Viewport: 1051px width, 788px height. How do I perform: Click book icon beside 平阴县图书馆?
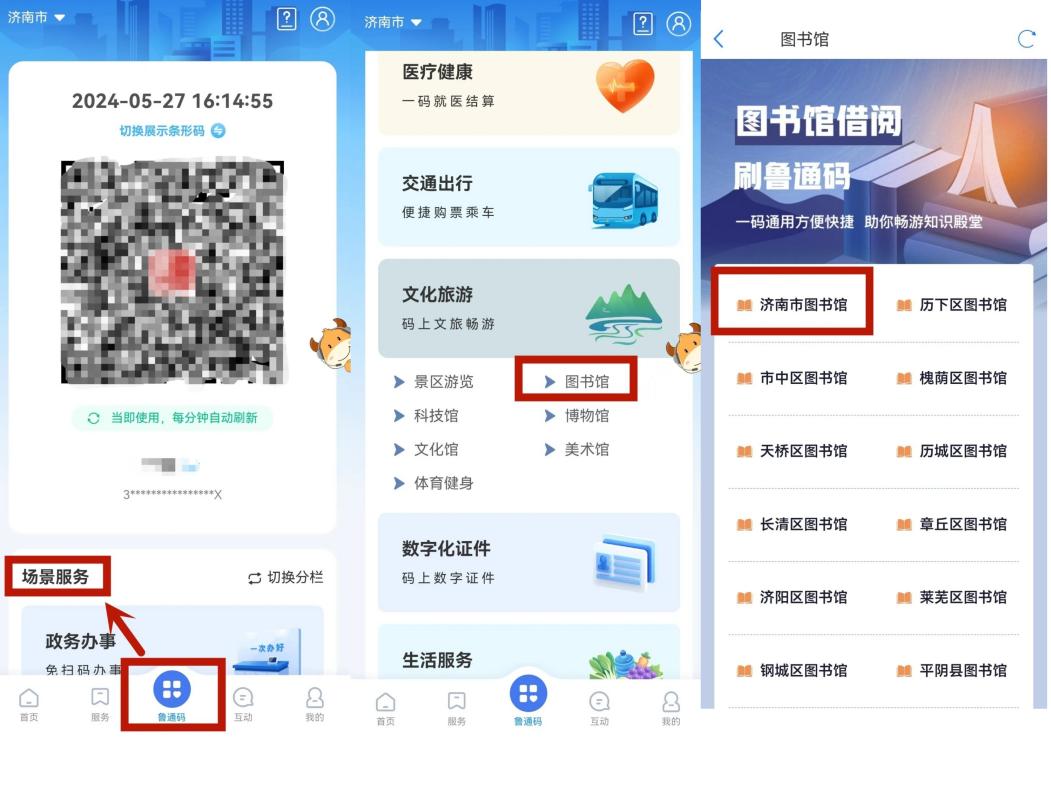[x=904, y=671]
